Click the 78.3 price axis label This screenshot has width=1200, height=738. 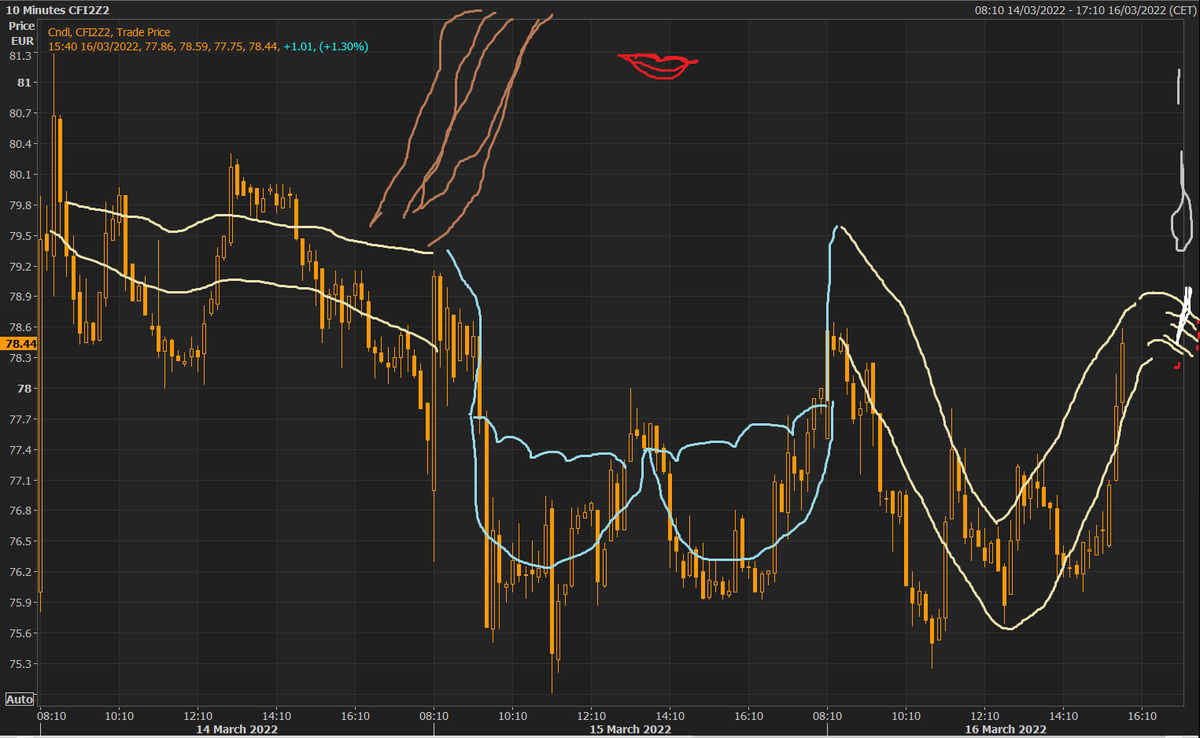22,358
